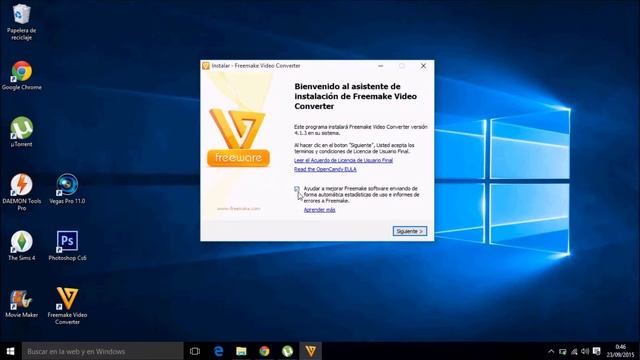This screenshot has height=360, width=640.
Task: Open the Windows Start menu
Action: point(11,351)
